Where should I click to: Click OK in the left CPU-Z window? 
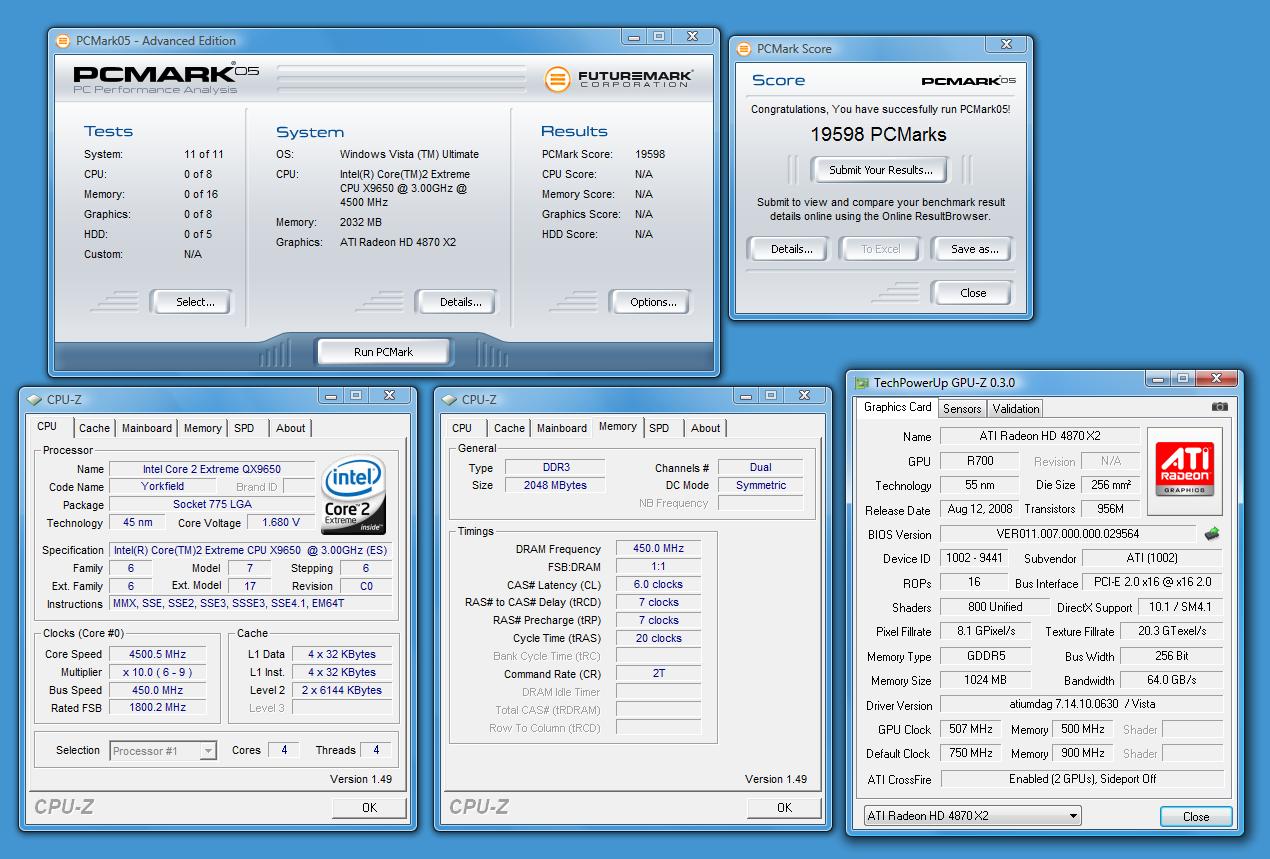(369, 807)
